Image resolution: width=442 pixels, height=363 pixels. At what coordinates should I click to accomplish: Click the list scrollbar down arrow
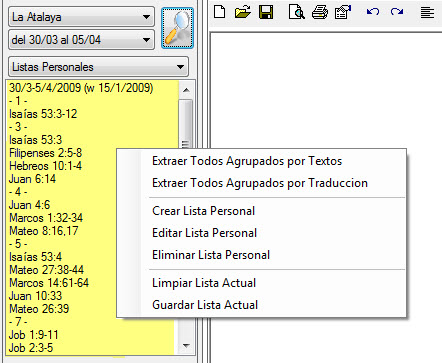click(x=186, y=346)
